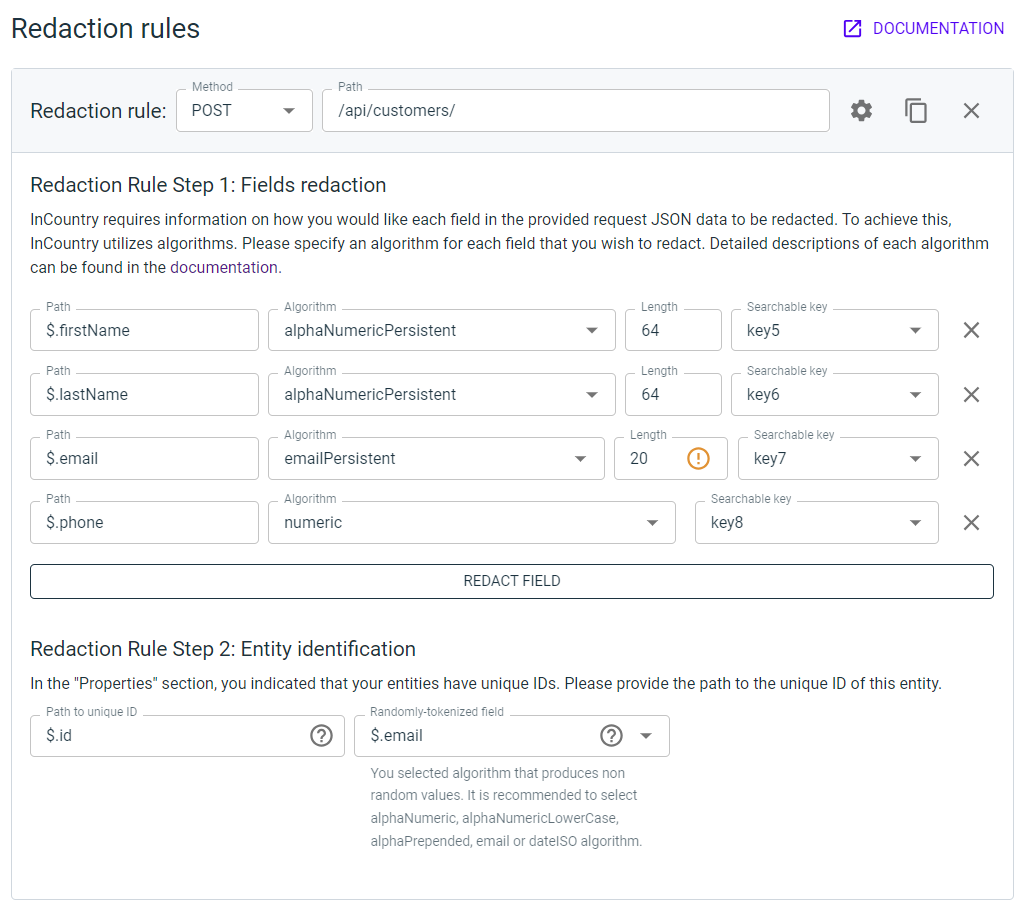Image resolution: width=1028 pixels, height=909 pixels.
Task: Follow the inline documentation link
Action: tap(224, 267)
